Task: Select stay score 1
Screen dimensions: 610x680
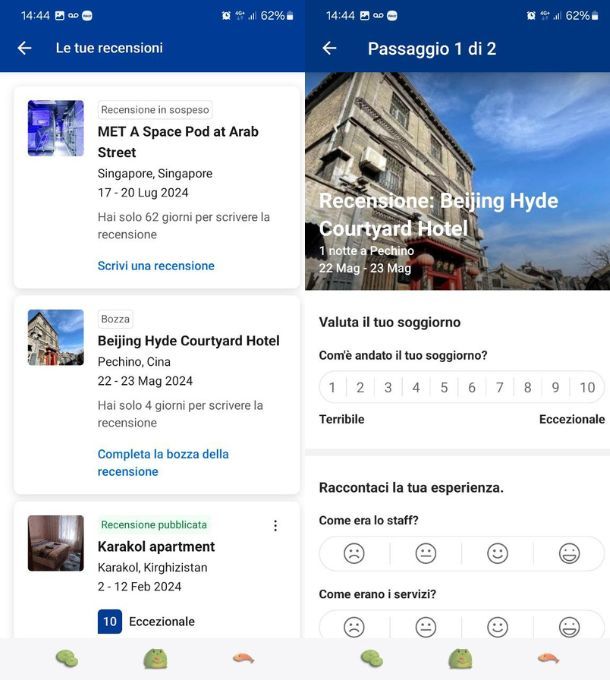Action: (x=333, y=387)
